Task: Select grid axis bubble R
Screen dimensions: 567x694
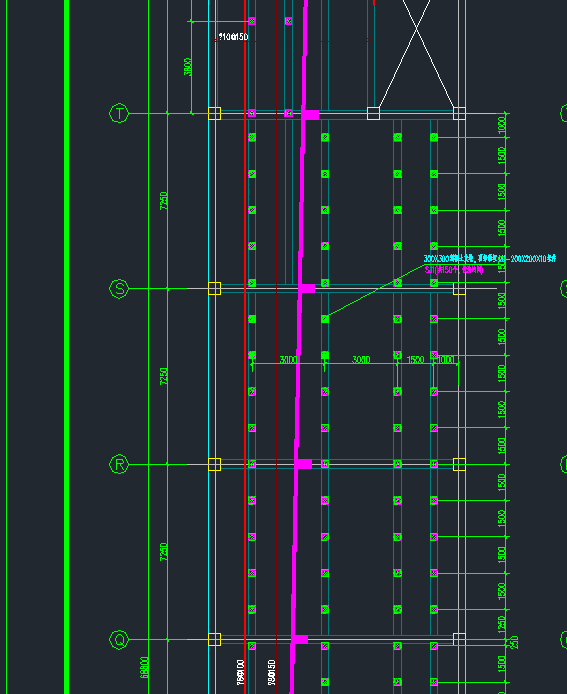Action: (119, 464)
